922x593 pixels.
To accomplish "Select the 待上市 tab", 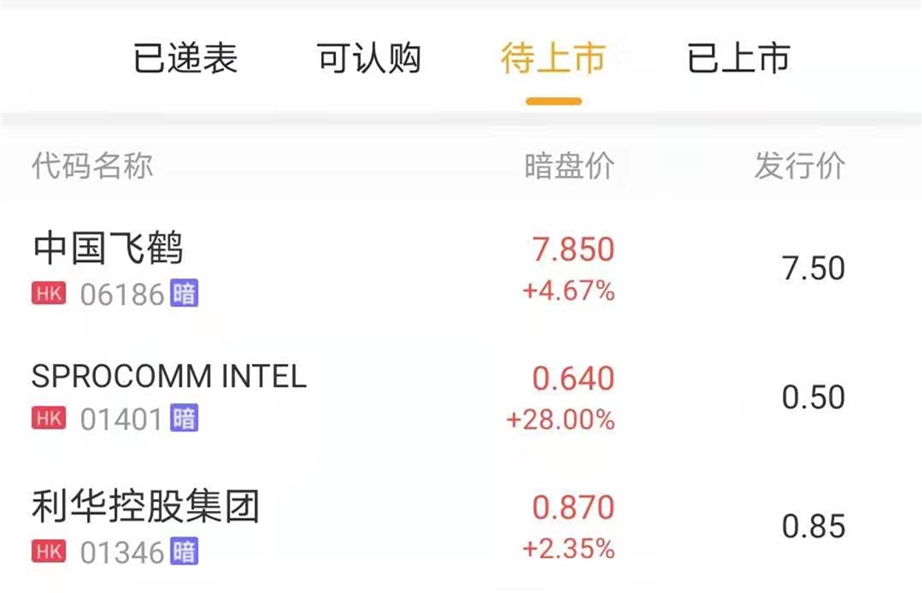I will 553,58.
